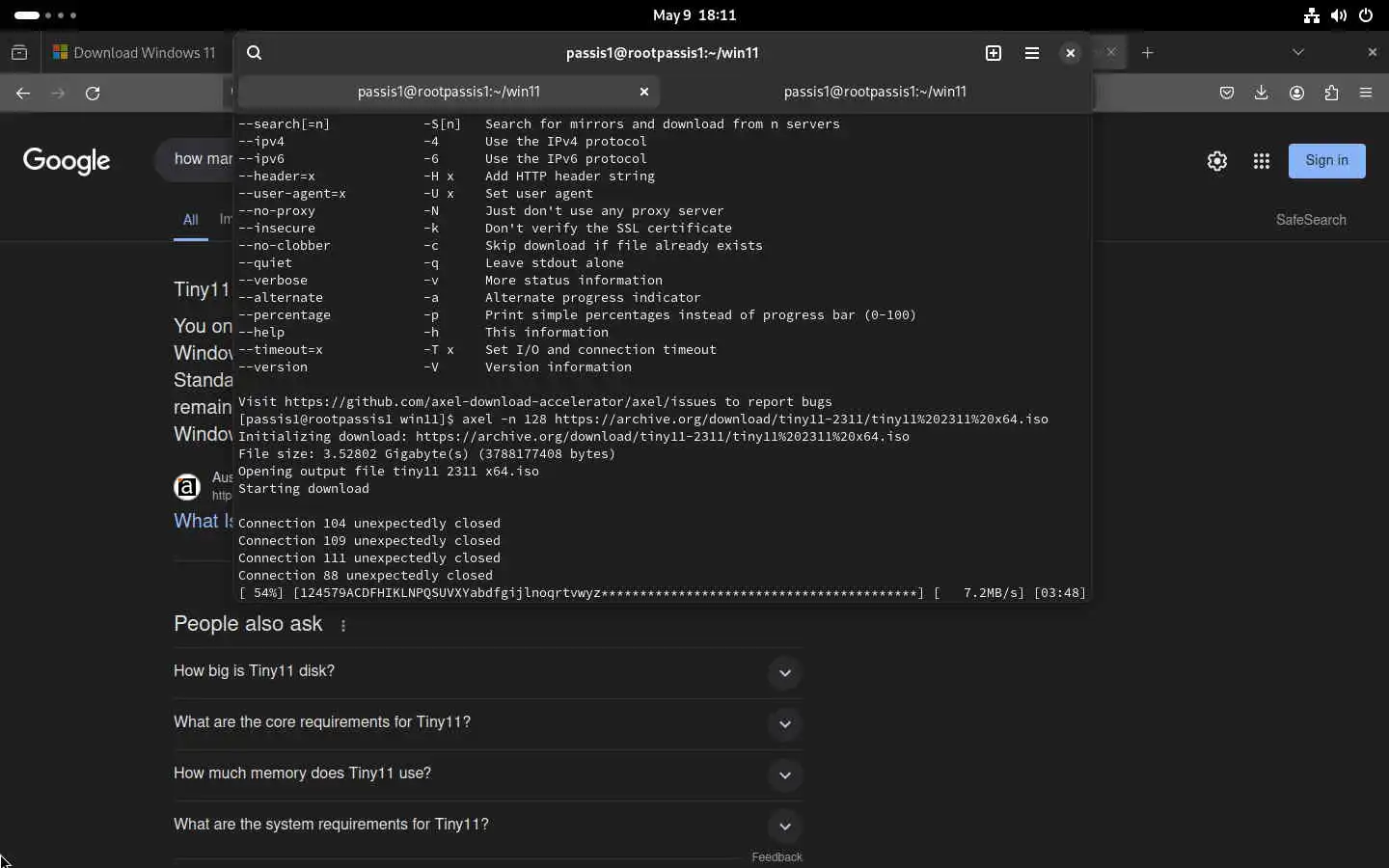
Task: Click 'File size: 3.52802 Gigabyte(s)' line
Action: pos(427,454)
